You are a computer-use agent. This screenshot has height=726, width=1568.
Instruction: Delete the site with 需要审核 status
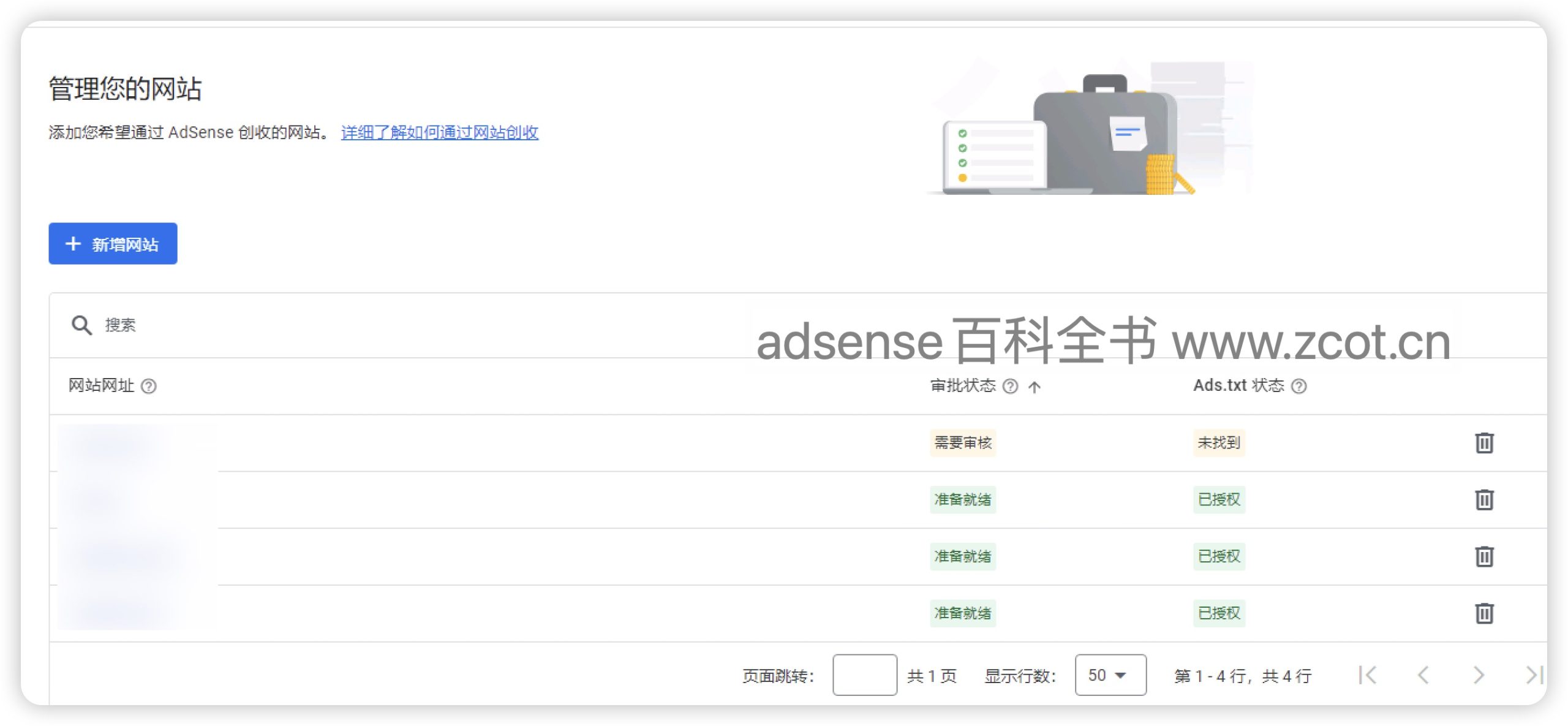coord(1484,442)
